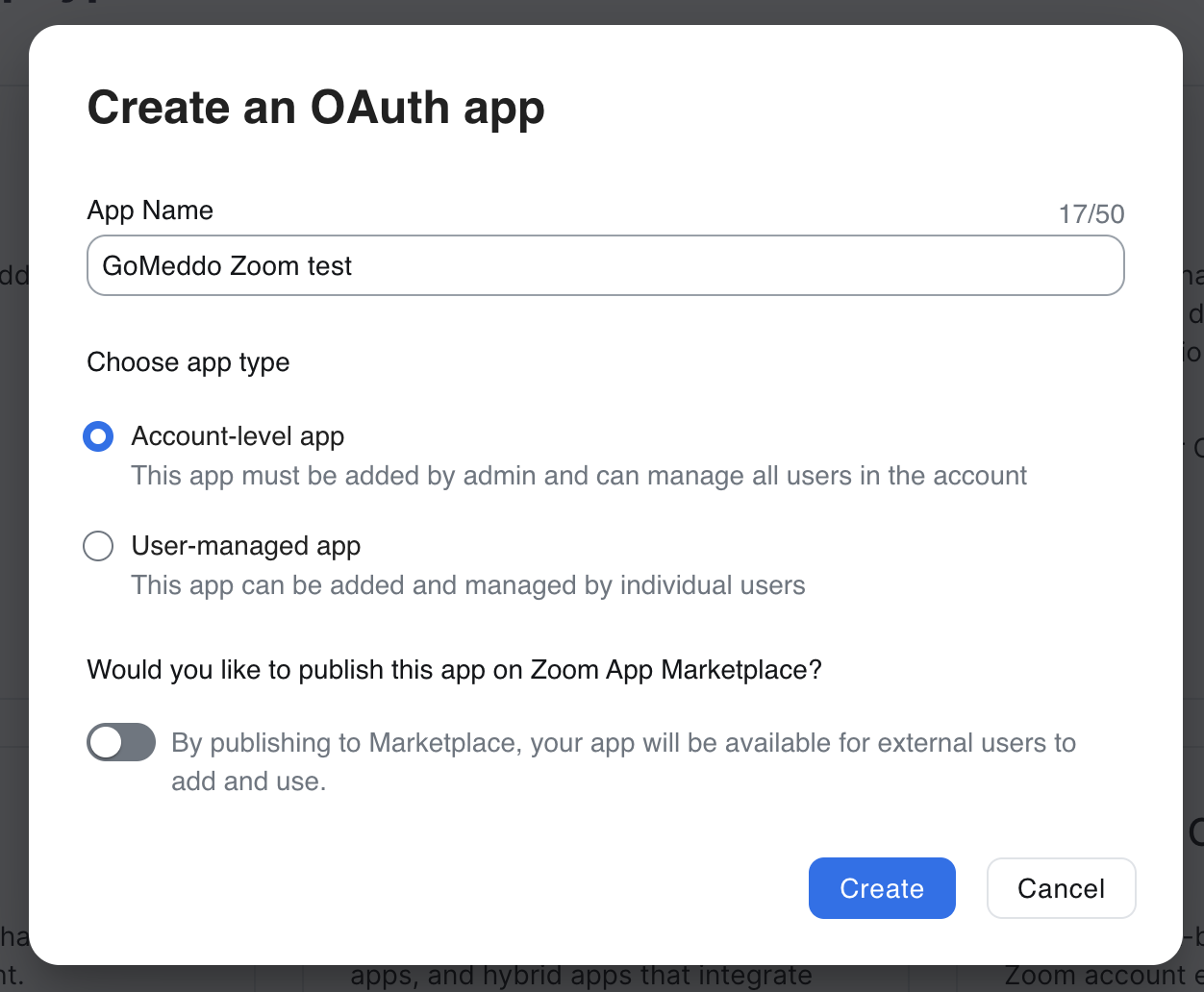Image resolution: width=1204 pixels, height=992 pixels.
Task: Click the "By publishing to Marketplace" description
Action: [623, 761]
